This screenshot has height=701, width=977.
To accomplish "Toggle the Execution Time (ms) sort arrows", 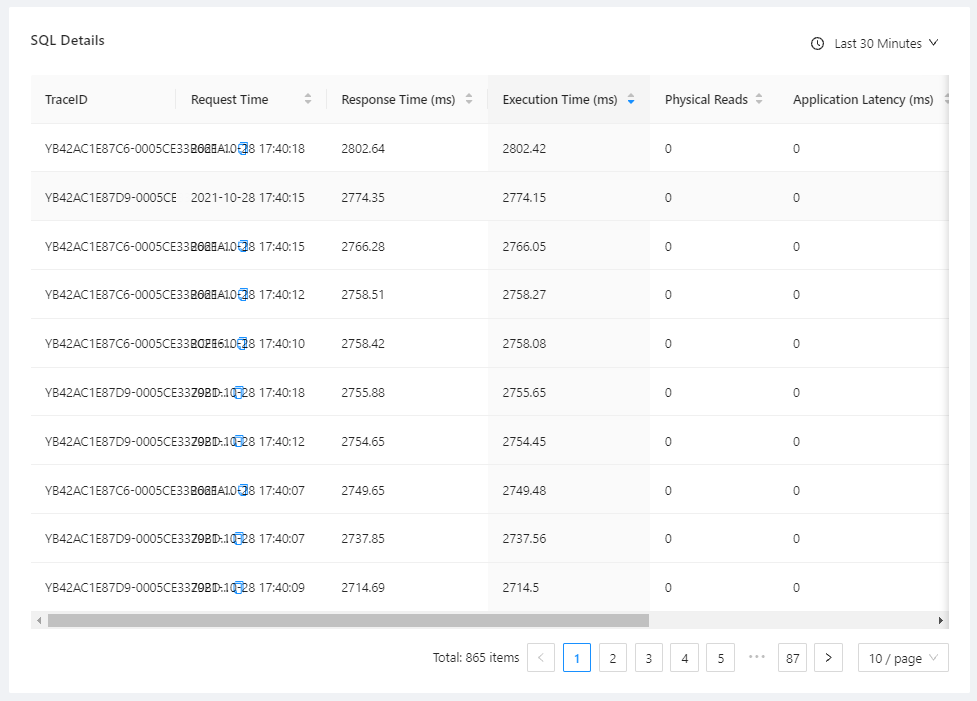I will pos(631,99).
